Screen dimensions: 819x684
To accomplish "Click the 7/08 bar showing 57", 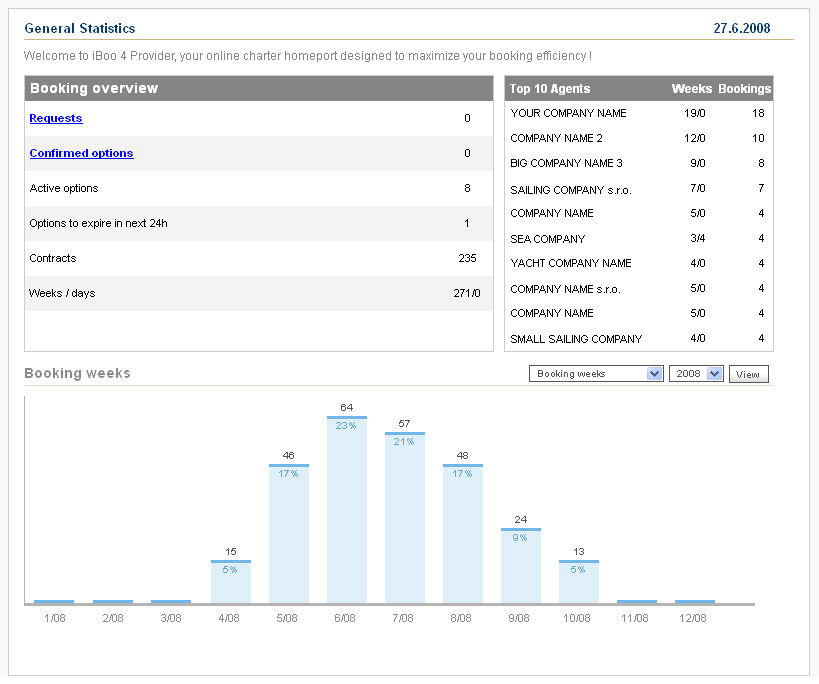I will click(404, 518).
